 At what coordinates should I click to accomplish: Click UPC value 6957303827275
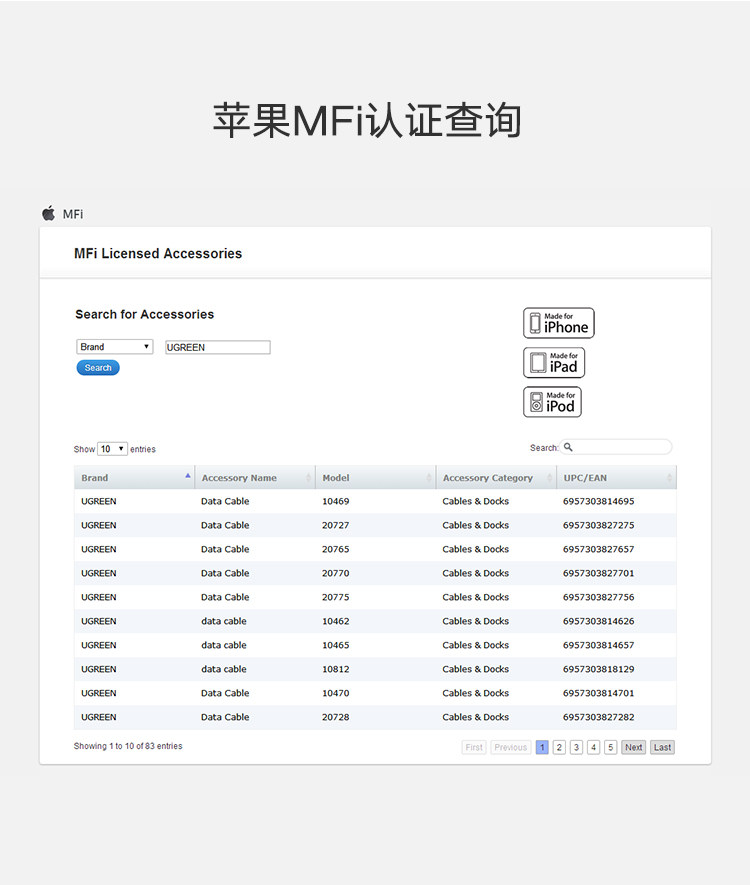(x=598, y=525)
